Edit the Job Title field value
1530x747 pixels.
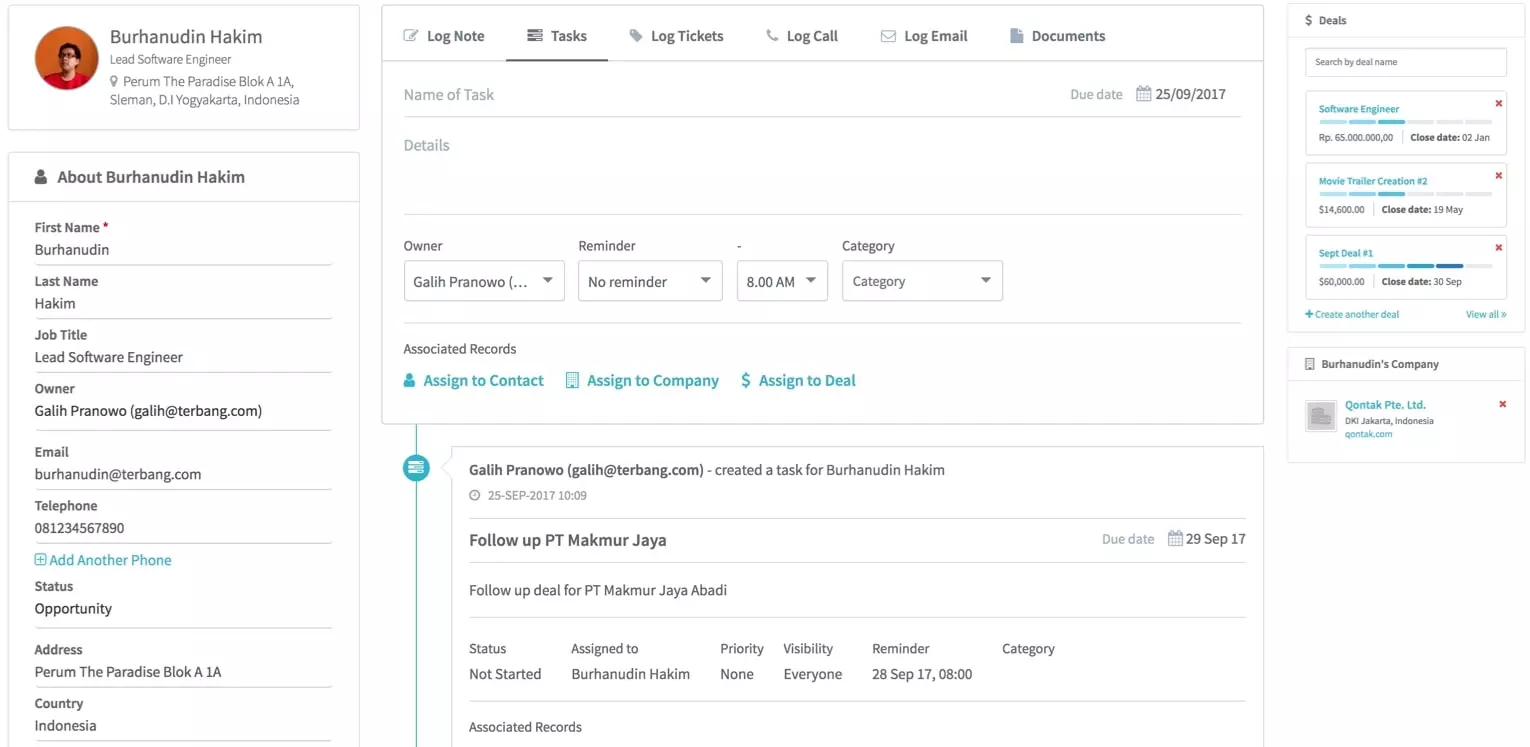[183, 357]
